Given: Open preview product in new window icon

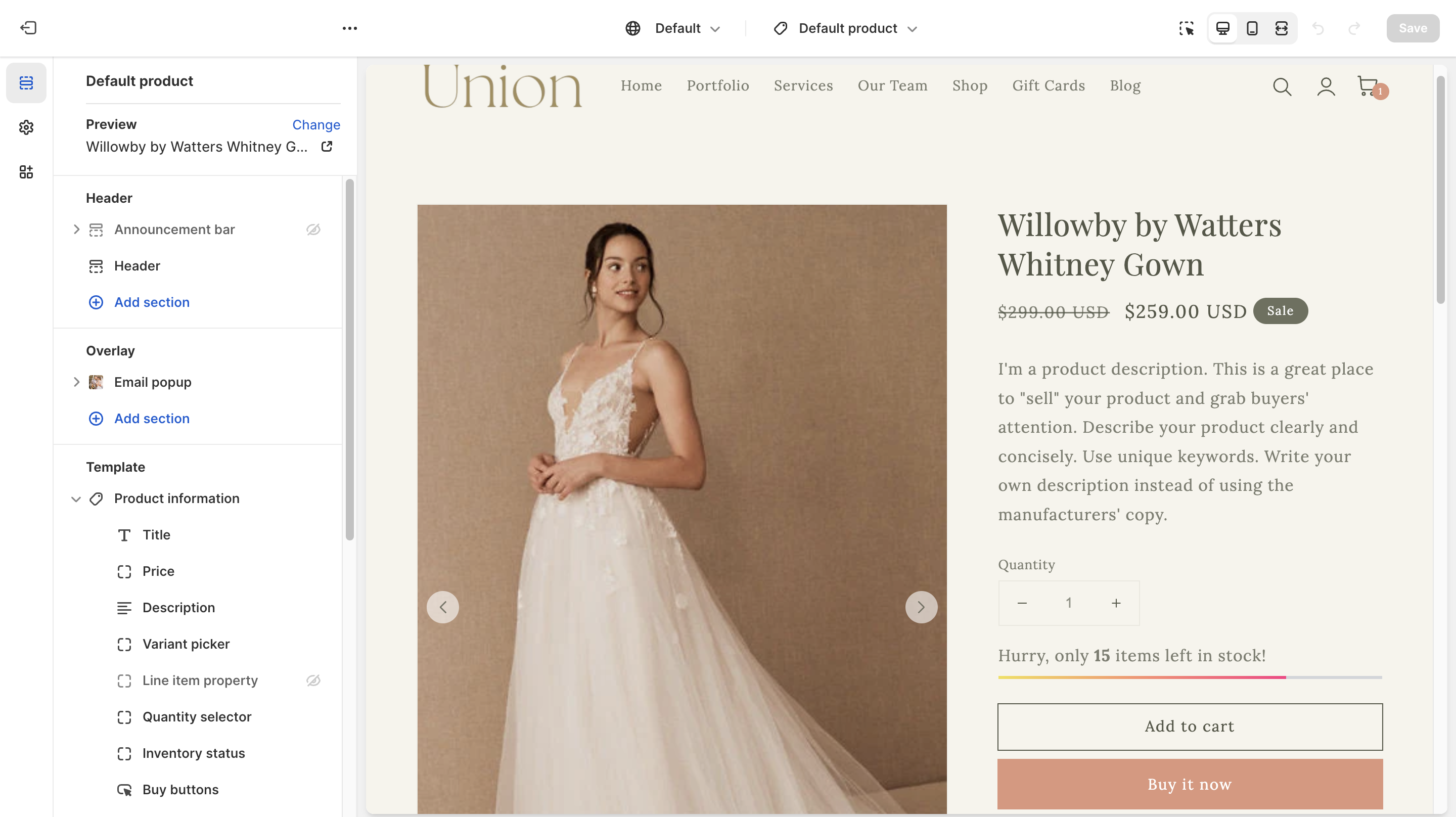Looking at the screenshot, I should [x=327, y=147].
